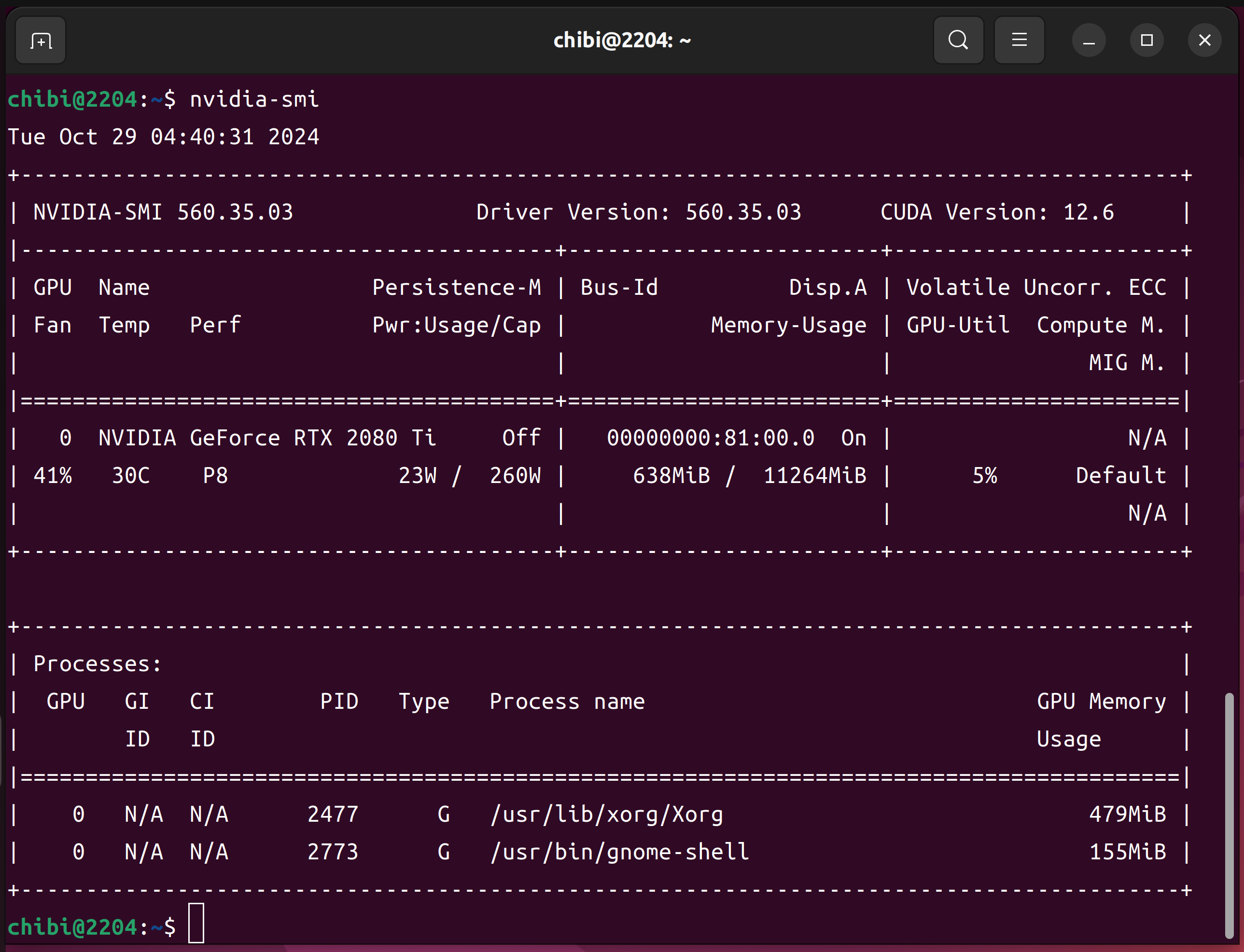Click the 638MiB memory usage value
The width and height of the screenshot is (1244, 952).
(x=671, y=475)
